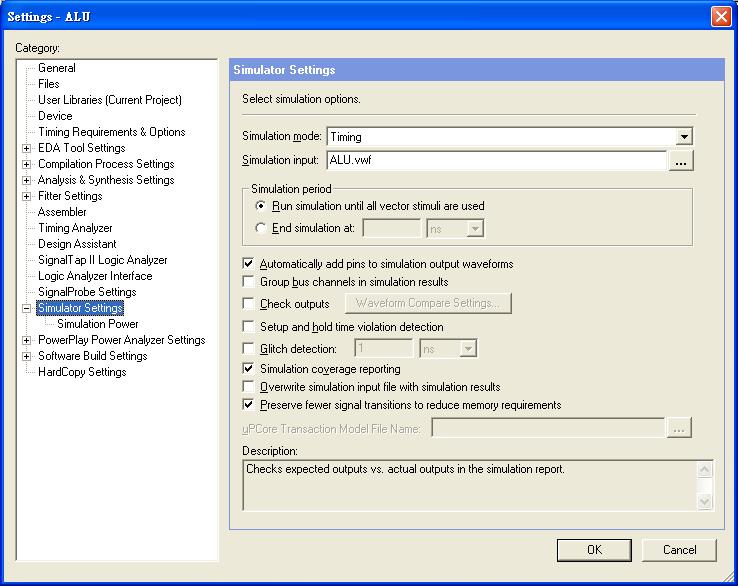Enable the Check outputs checkbox
The width and height of the screenshot is (738, 586).
point(249,304)
